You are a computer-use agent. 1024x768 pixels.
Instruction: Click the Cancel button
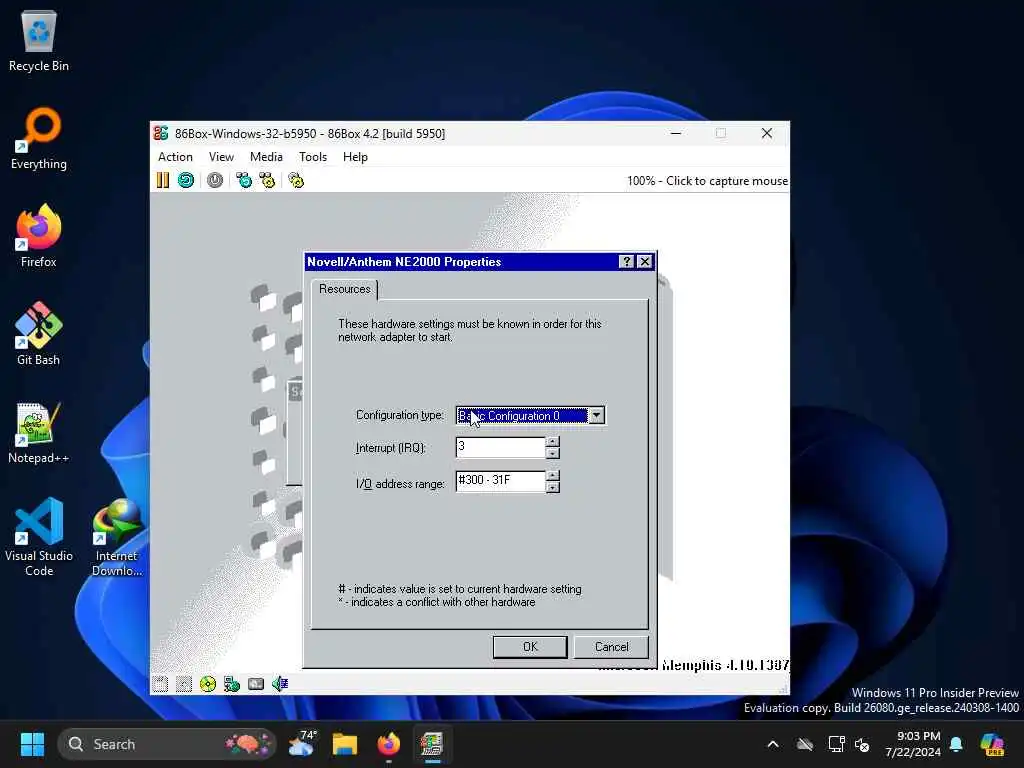click(x=611, y=647)
